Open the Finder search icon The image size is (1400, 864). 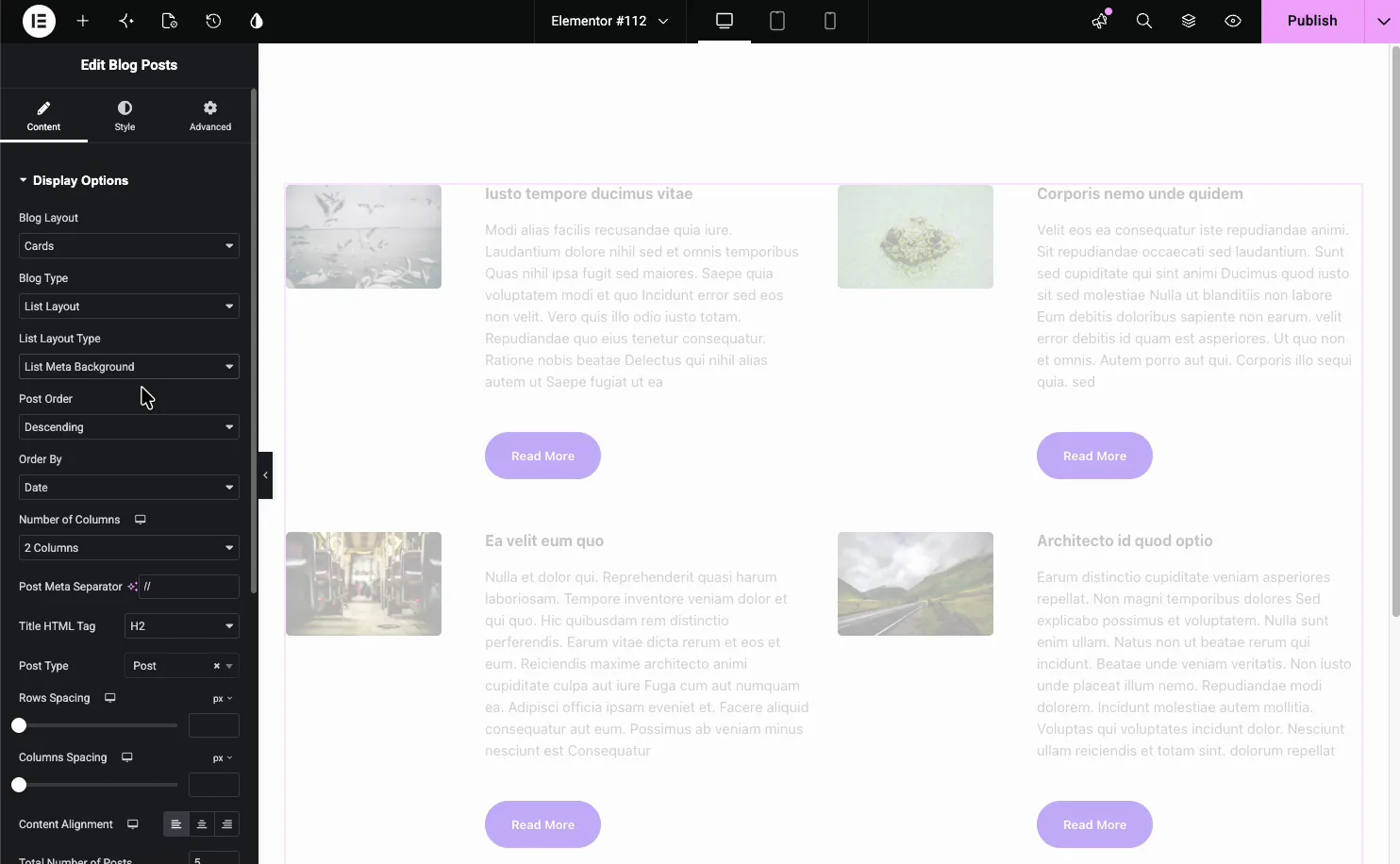1144,21
